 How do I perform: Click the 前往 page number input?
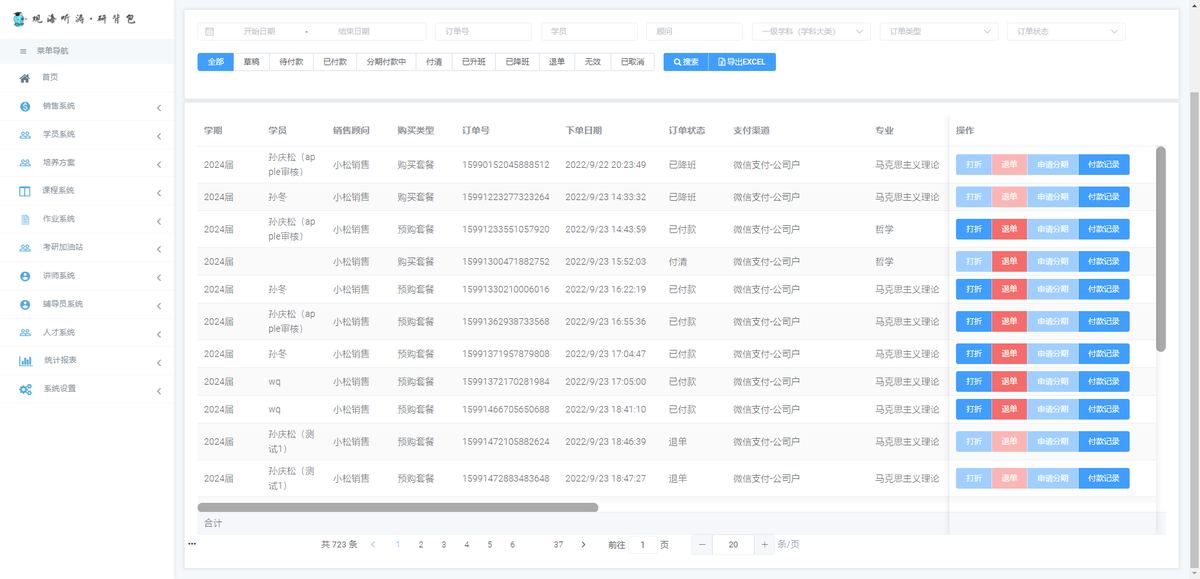click(x=643, y=544)
